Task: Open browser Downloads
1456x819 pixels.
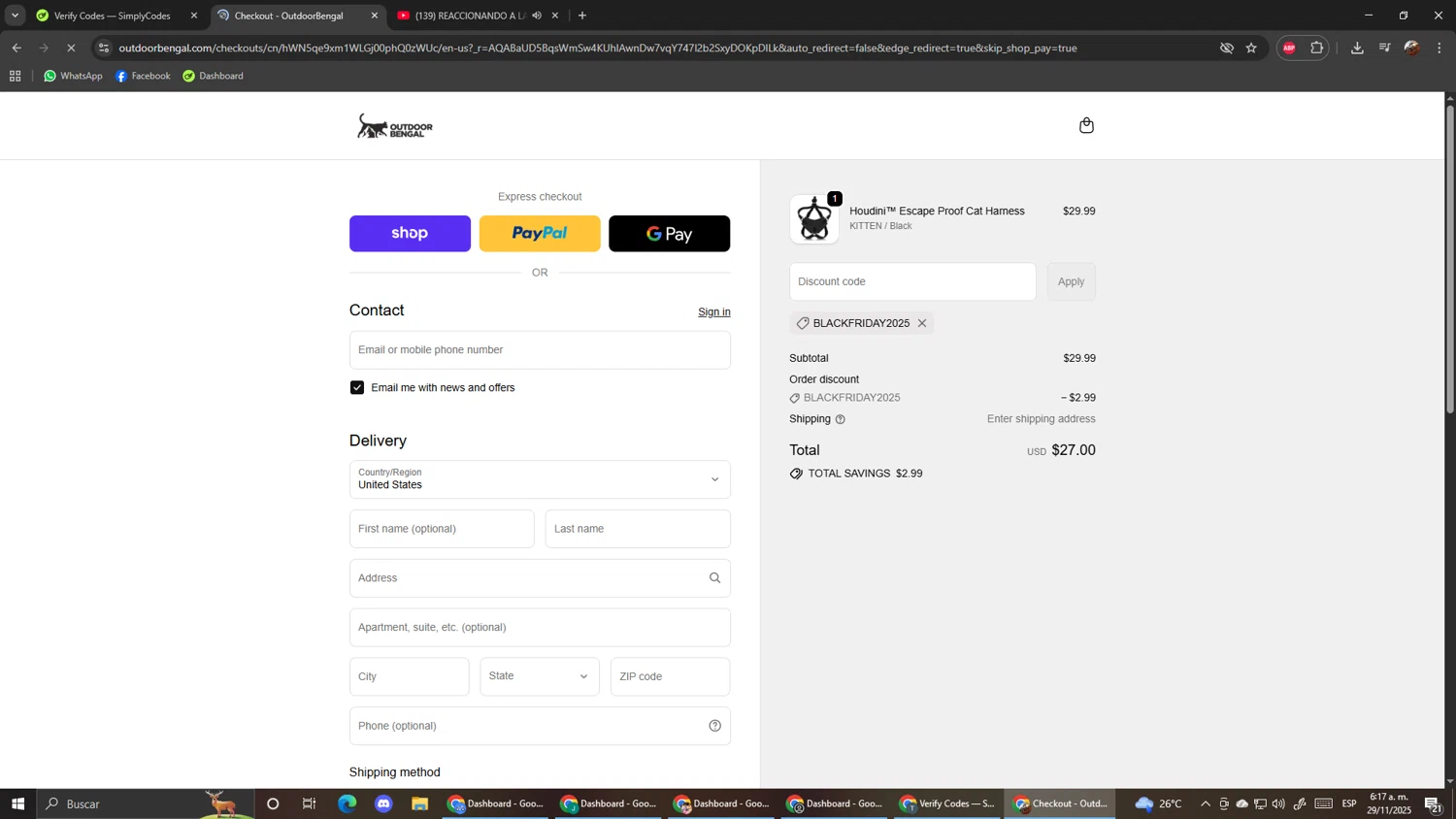Action: click(1357, 48)
